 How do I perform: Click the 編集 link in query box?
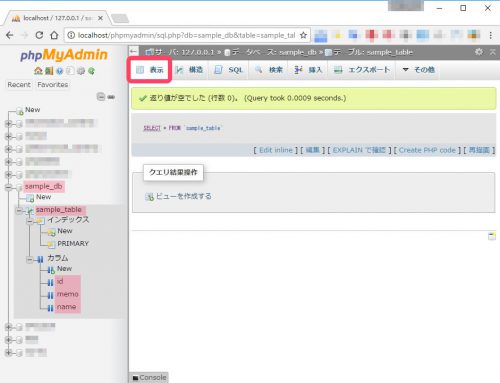[312, 150]
